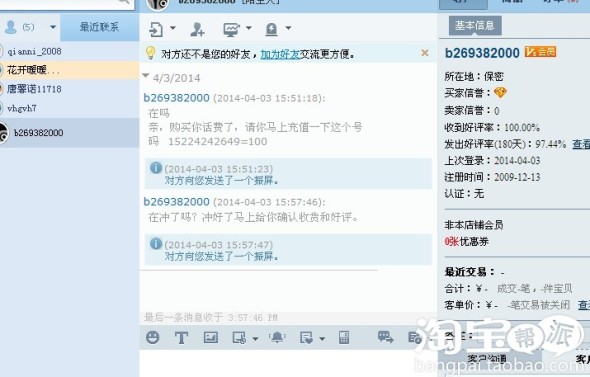Collapse the 4/3/2014 message group
Image resolution: width=590 pixels, height=377 pixels.
(146, 76)
